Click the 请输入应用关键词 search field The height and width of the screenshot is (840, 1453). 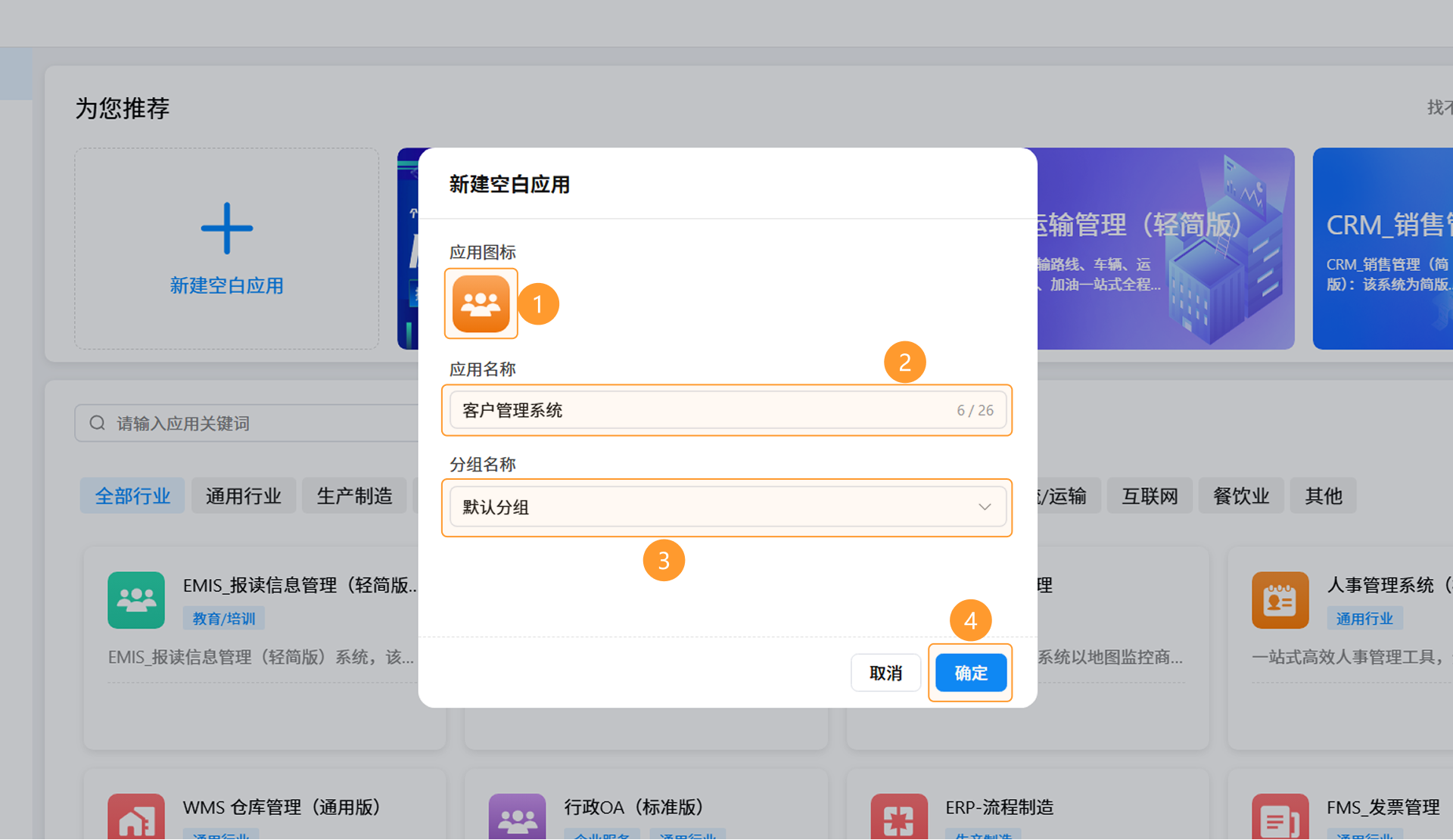pos(247,423)
